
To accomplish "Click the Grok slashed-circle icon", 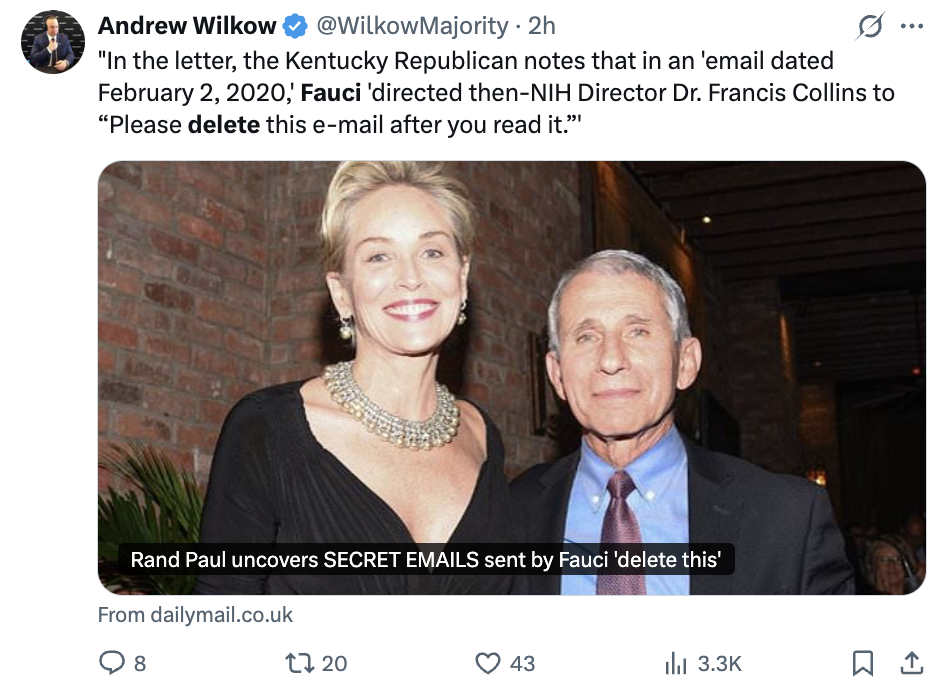I will click(869, 27).
